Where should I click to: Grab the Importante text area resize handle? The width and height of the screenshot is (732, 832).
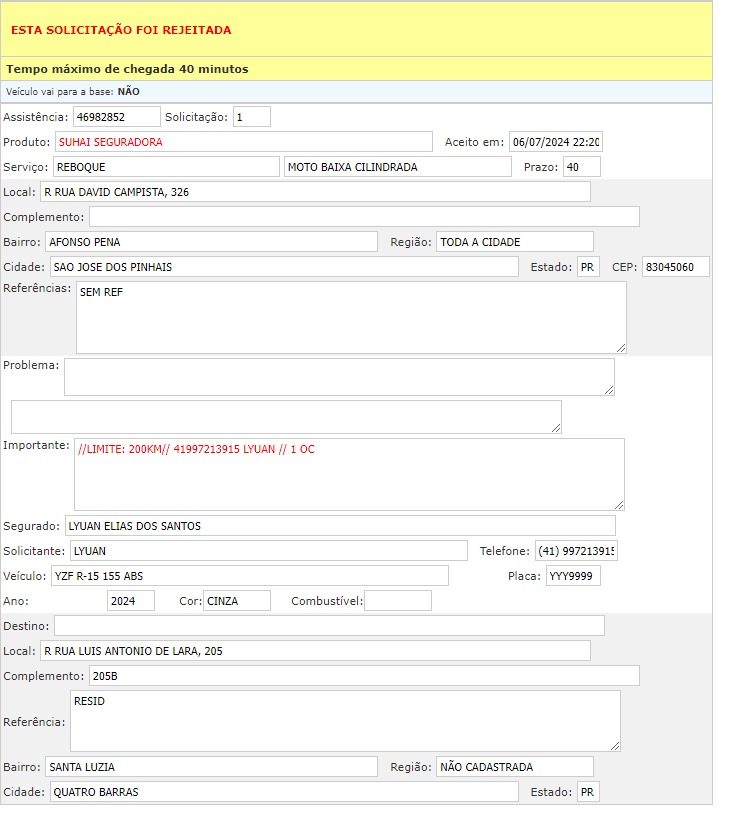(619, 505)
